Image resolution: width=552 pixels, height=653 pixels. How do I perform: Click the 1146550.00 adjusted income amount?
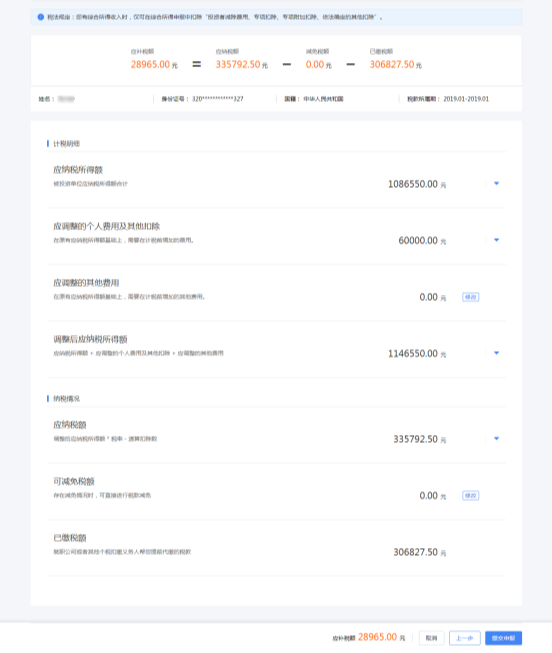click(413, 354)
